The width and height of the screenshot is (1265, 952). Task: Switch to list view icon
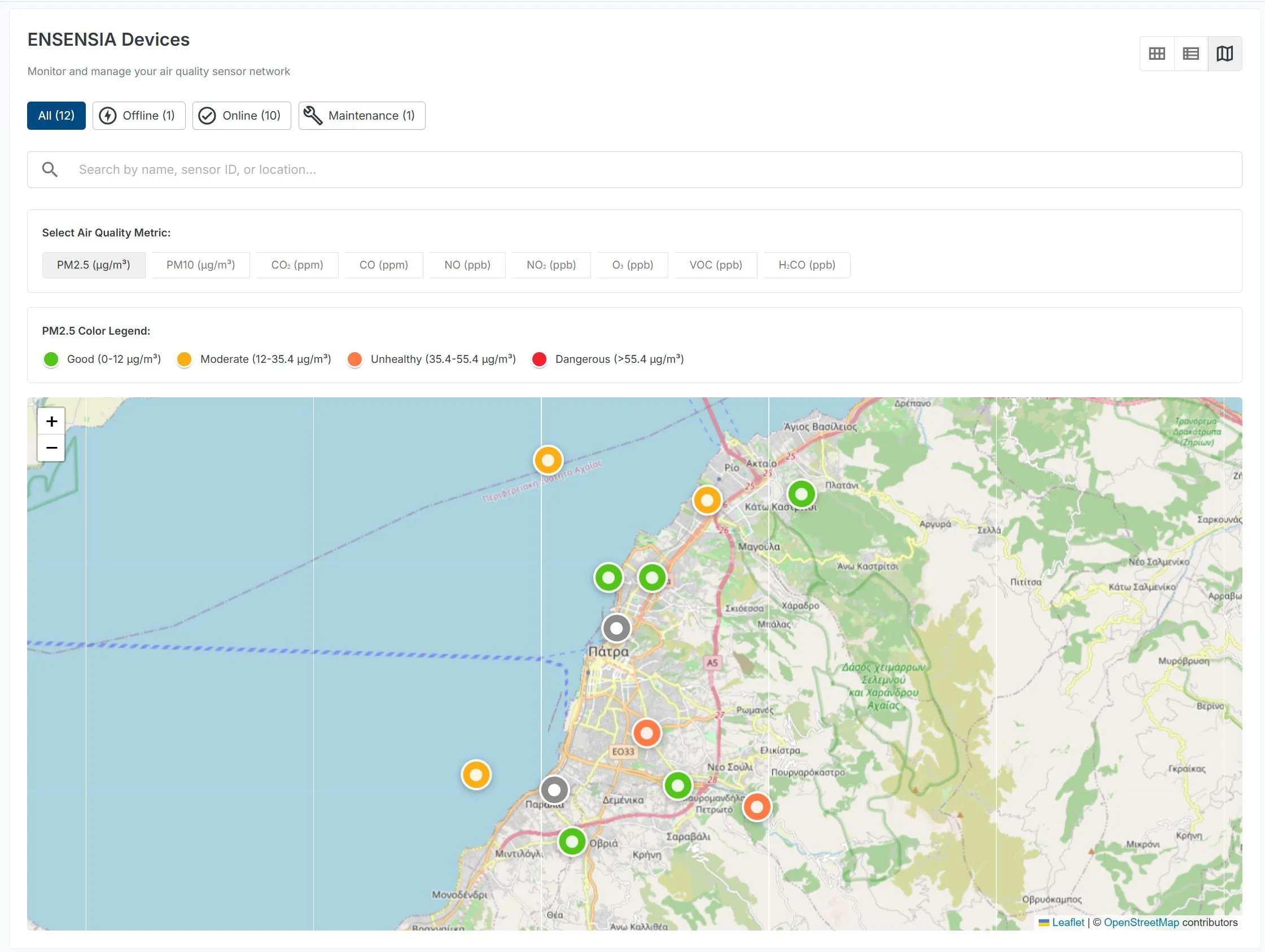click(1190, 54)
